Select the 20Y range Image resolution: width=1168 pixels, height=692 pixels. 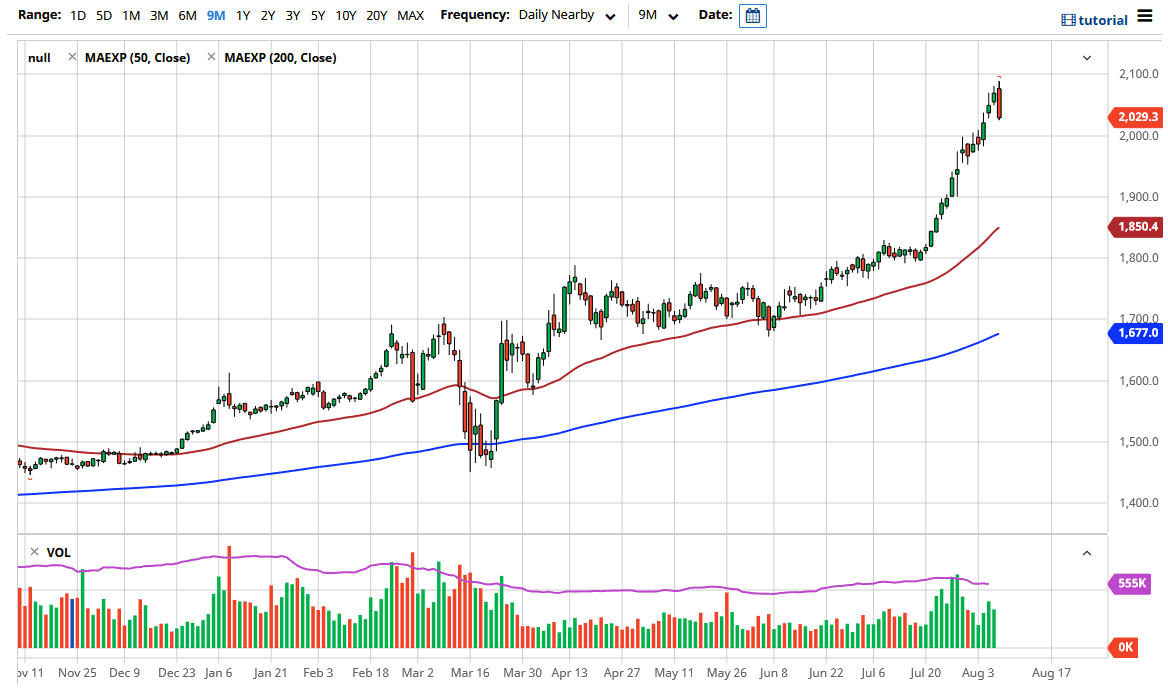pyautogui.click(x=377, y=16)
